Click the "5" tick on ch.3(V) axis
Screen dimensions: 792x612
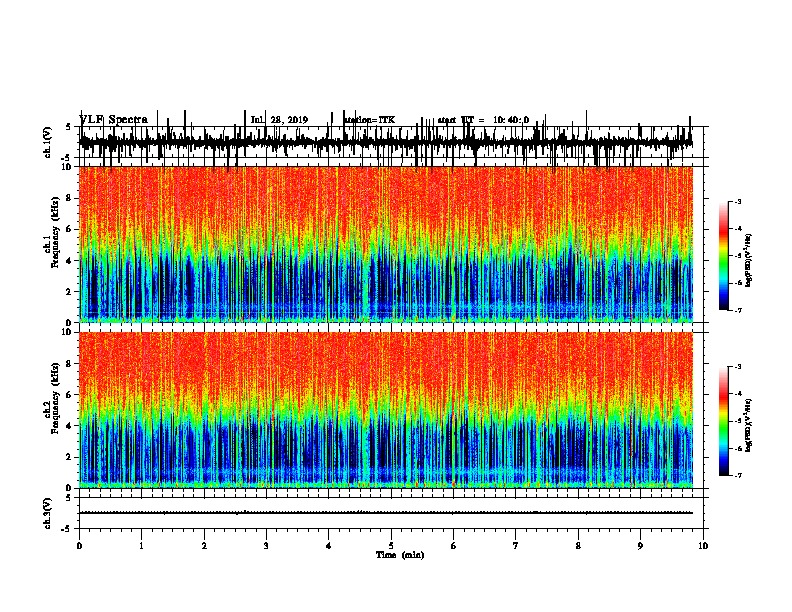(69, 498)
